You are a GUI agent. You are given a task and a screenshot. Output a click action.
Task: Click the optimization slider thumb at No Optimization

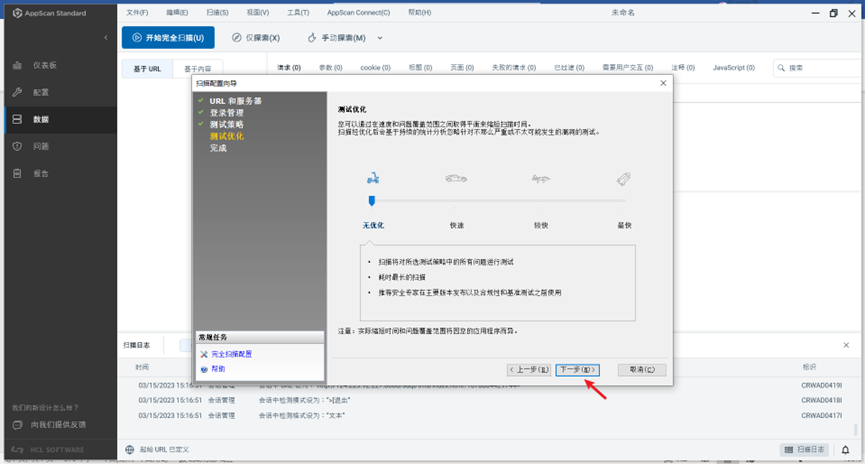pos(372,201)
